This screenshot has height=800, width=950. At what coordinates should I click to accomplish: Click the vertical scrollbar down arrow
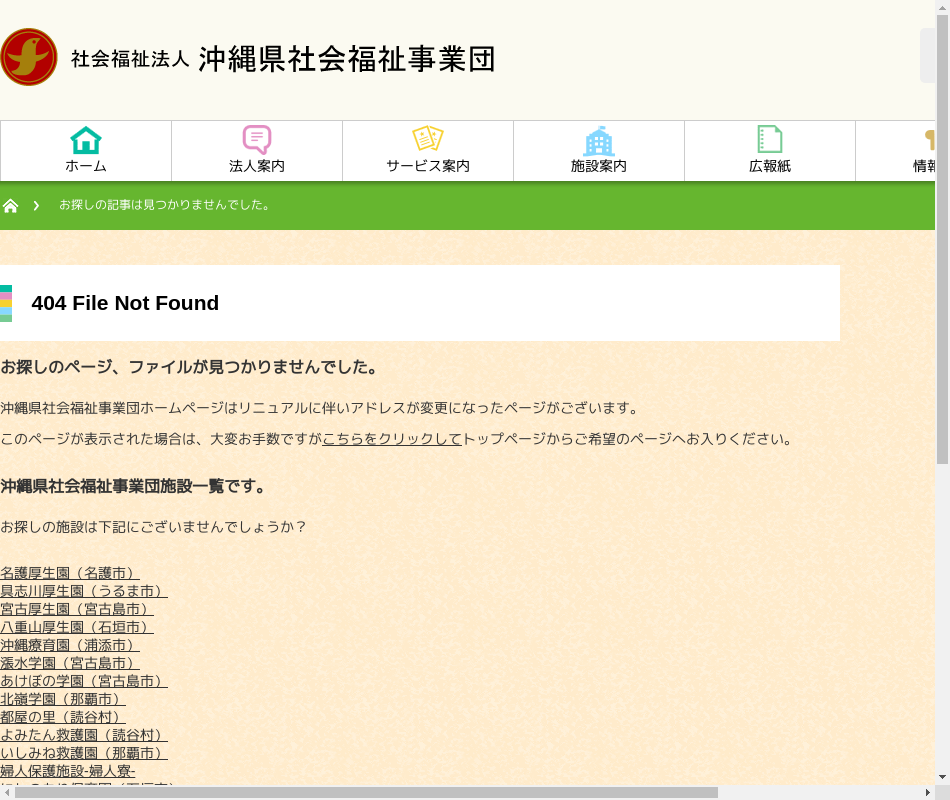pyautogui.click(x=942, y=776)
